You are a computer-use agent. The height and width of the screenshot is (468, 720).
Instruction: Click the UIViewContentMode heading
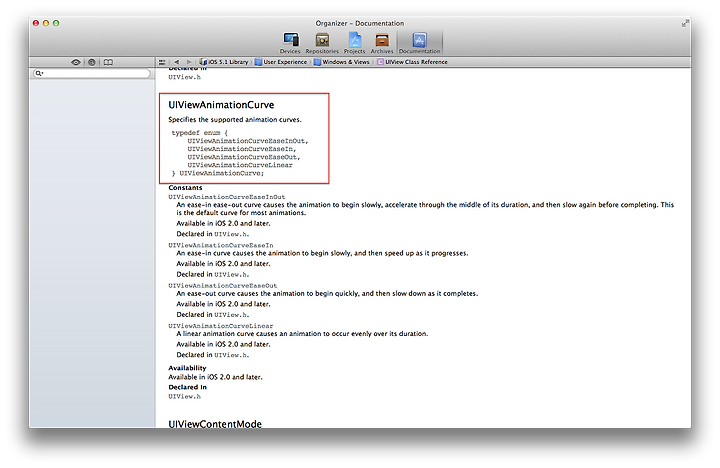tap(215, 424)
